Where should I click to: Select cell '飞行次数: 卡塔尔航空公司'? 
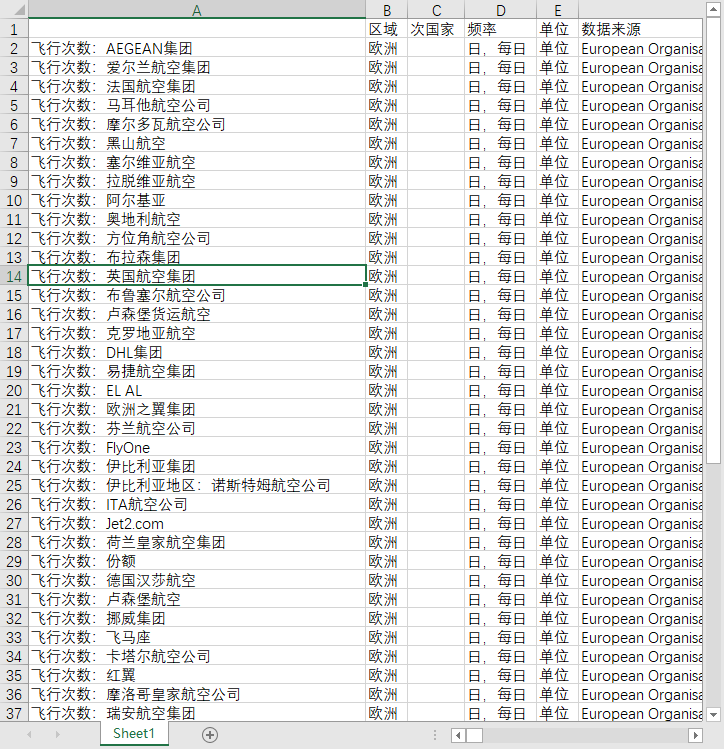tap(197, 656)
